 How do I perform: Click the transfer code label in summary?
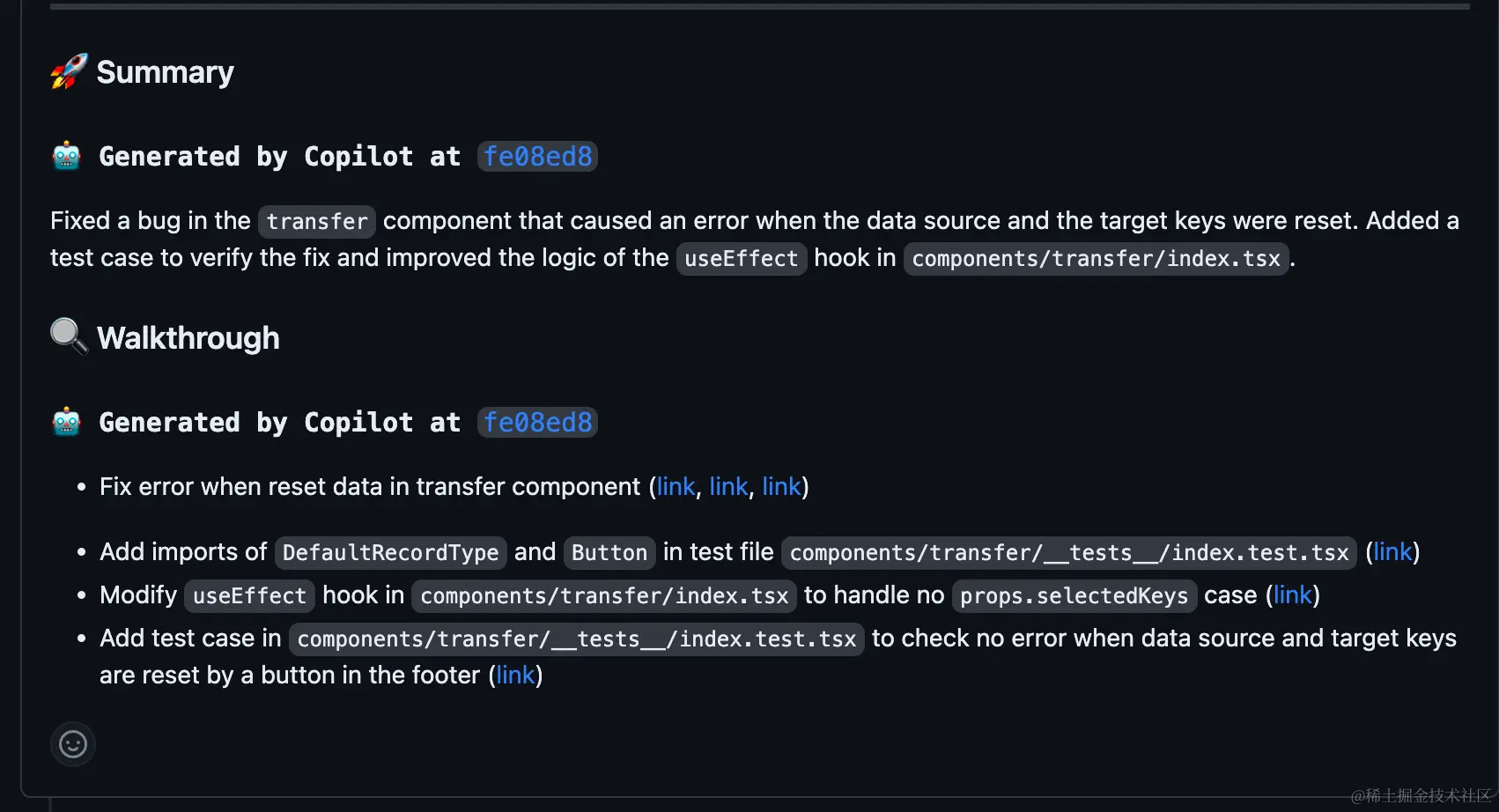pyautogui.click(x=317, y=221)
